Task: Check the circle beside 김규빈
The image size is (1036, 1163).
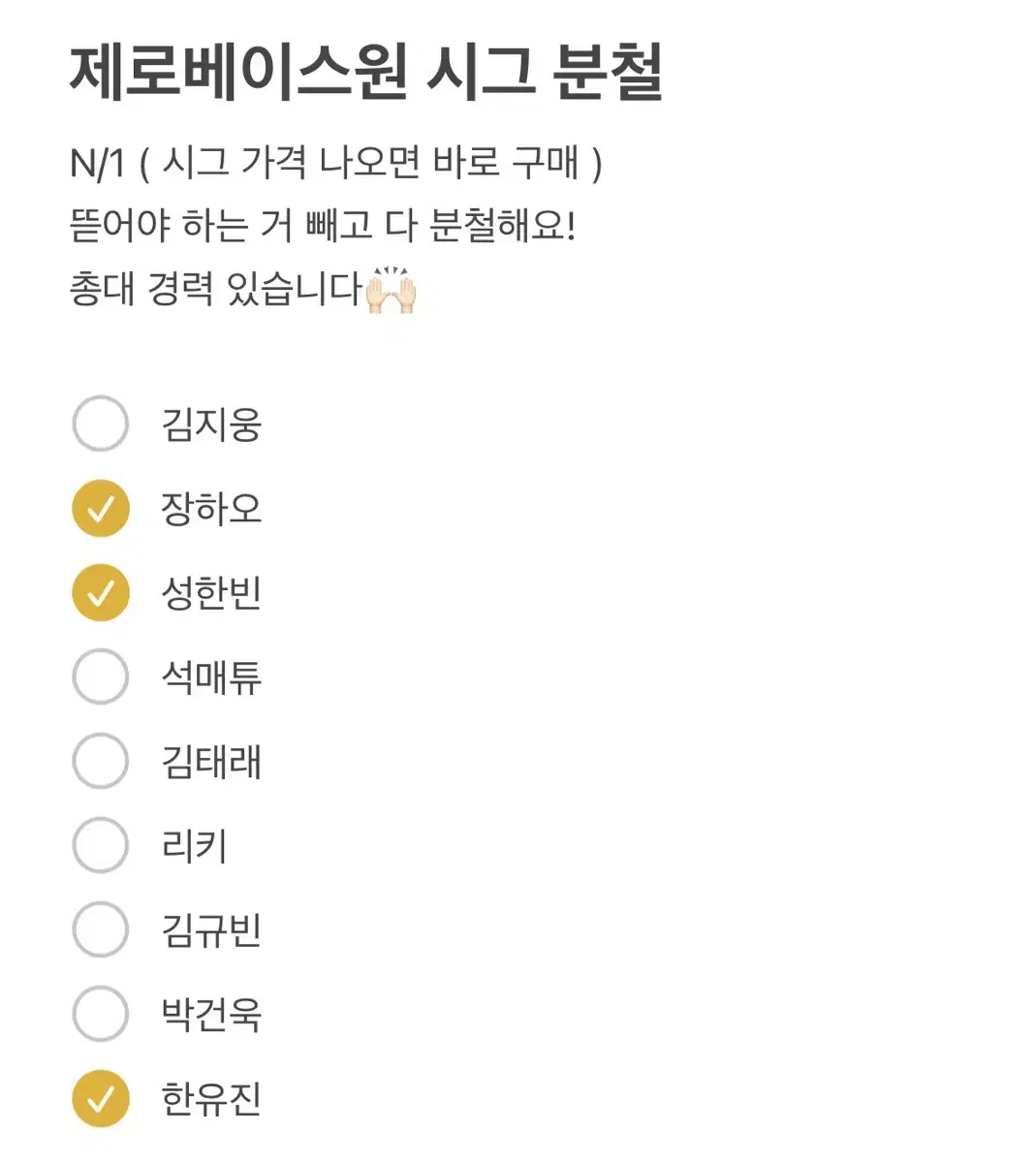Action: (100, 929)
